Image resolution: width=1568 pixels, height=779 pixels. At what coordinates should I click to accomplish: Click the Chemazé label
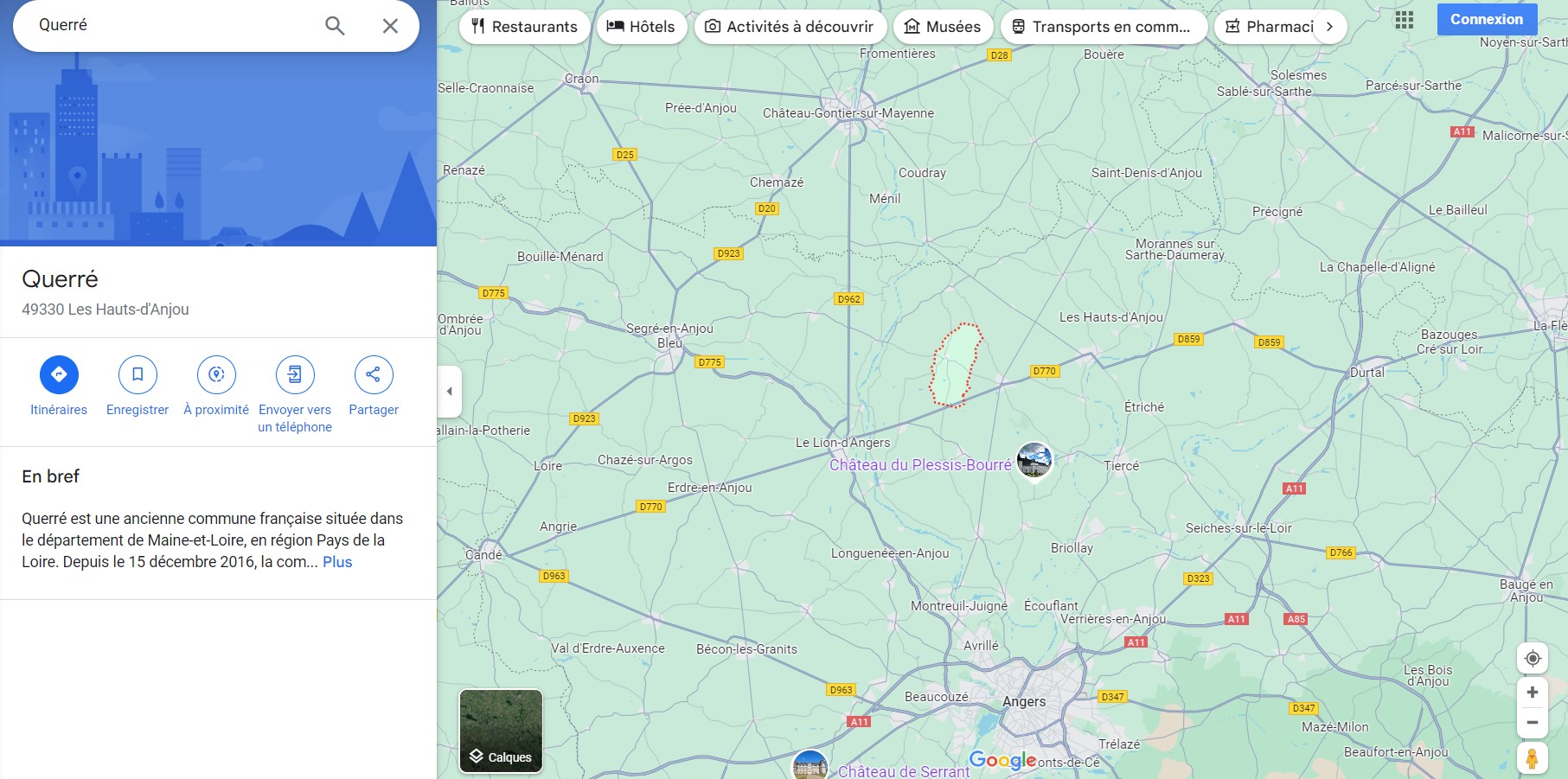pos(777,182)
